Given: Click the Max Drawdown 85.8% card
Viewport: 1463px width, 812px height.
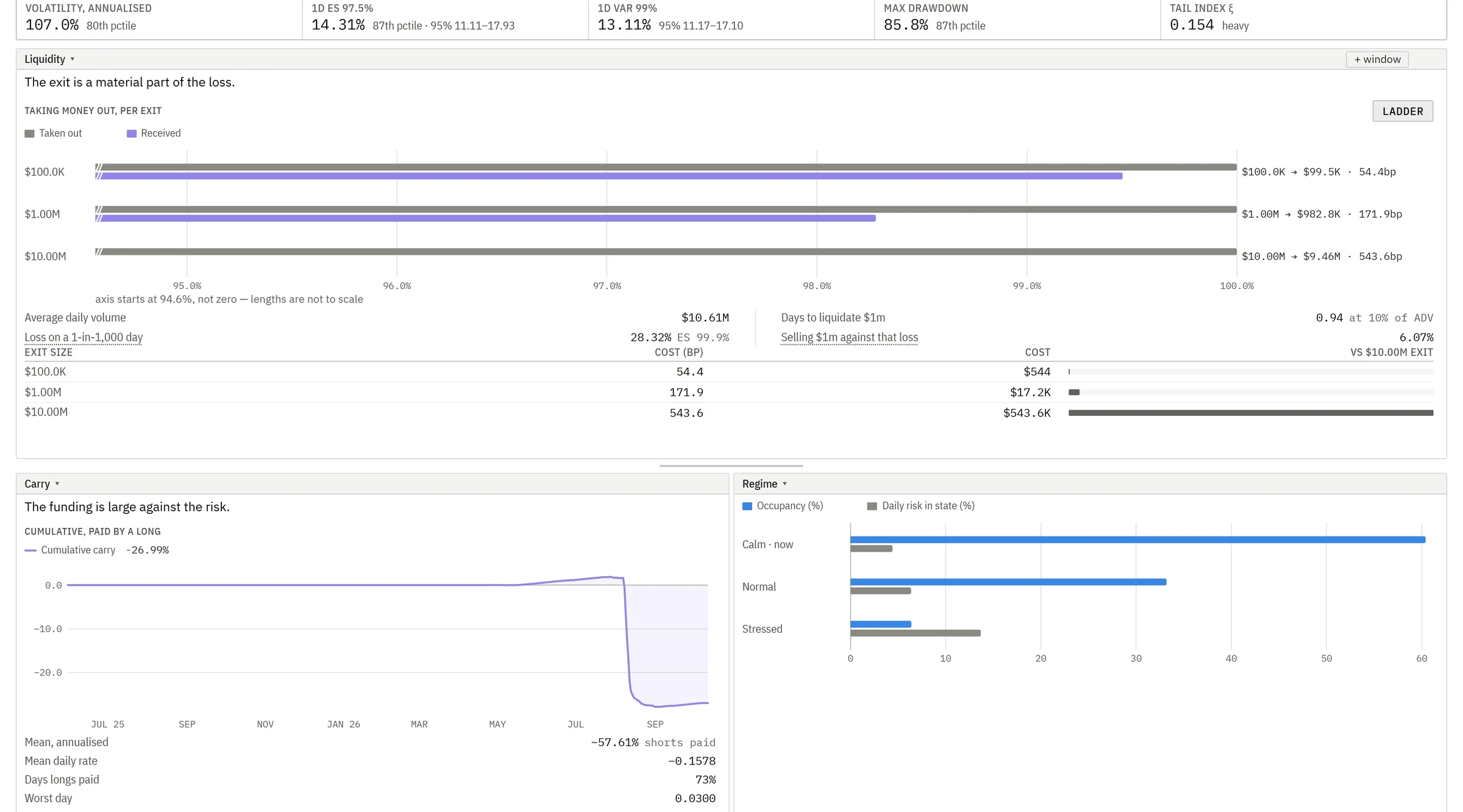Looking at the screenshot, I should [1017, 19].
